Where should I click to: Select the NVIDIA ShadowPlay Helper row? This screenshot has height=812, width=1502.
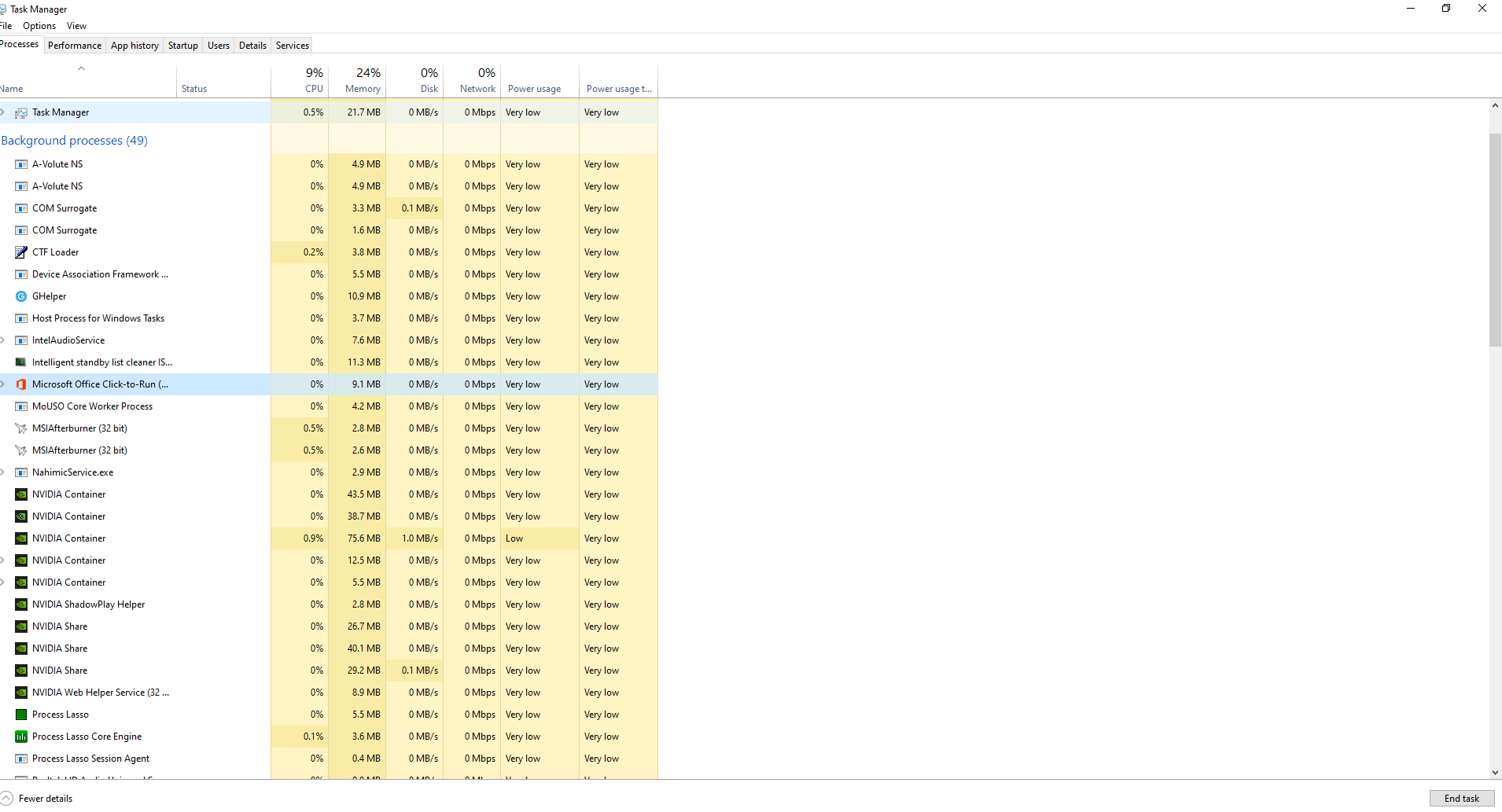pyautogui.click(x=329, y=604)
